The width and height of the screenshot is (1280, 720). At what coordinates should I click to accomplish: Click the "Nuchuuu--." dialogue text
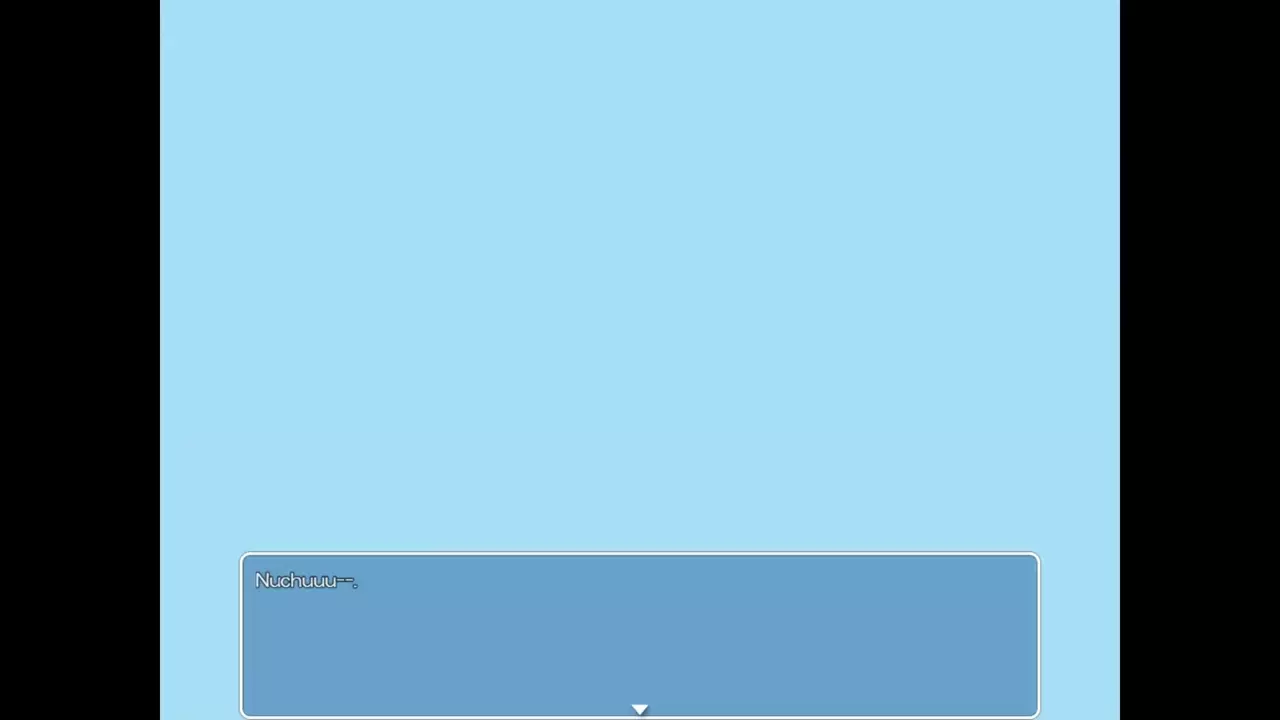305,581
